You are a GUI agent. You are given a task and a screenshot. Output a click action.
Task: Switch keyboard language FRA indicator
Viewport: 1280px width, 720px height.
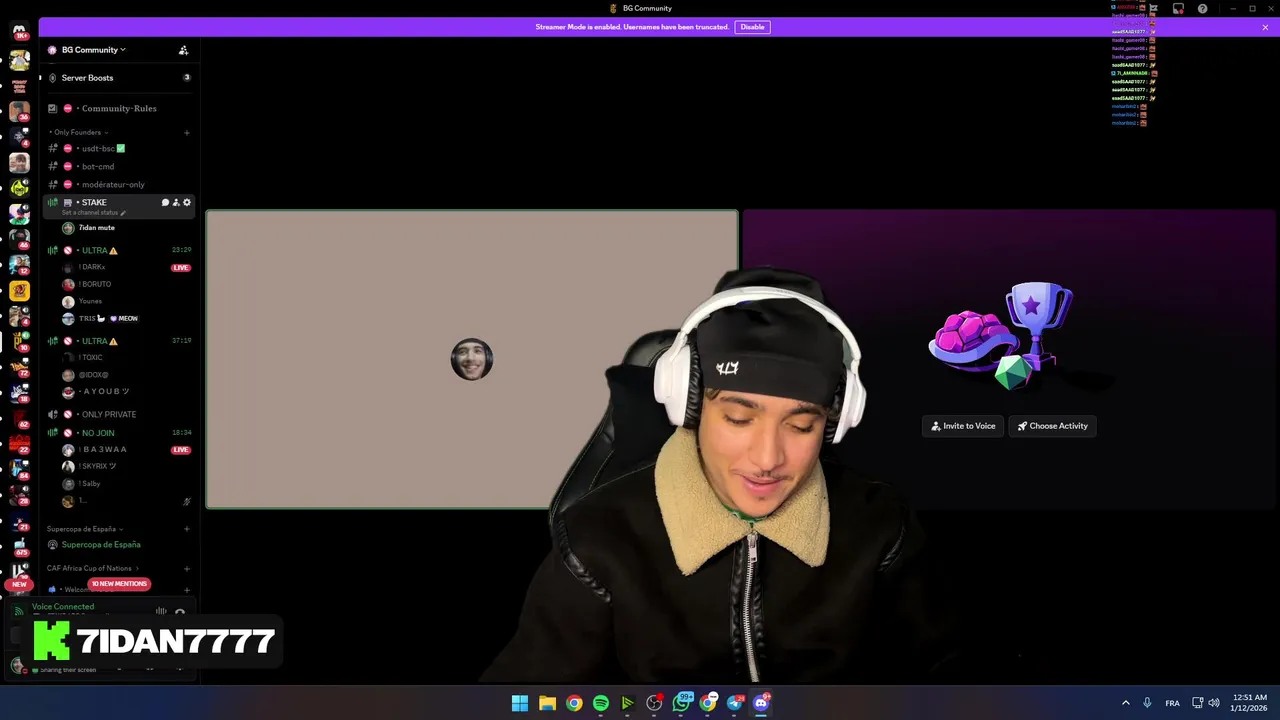[x=1172, y=703]
